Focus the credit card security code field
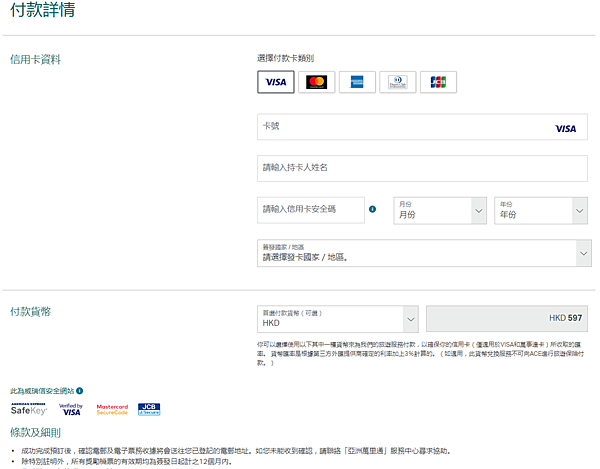The image size is (600, 469). click(311, 210)
